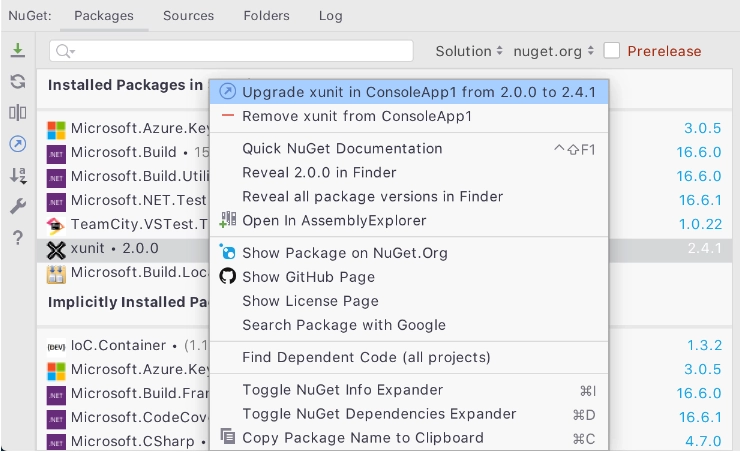
Task: Enable the Prerelease checkbox
Action: tap(612, 50)
